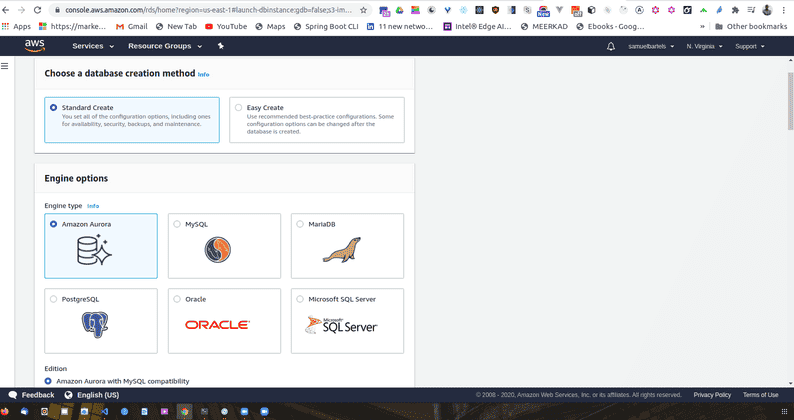Open the Spring Boot CLI bookmark

click(326, 26)
